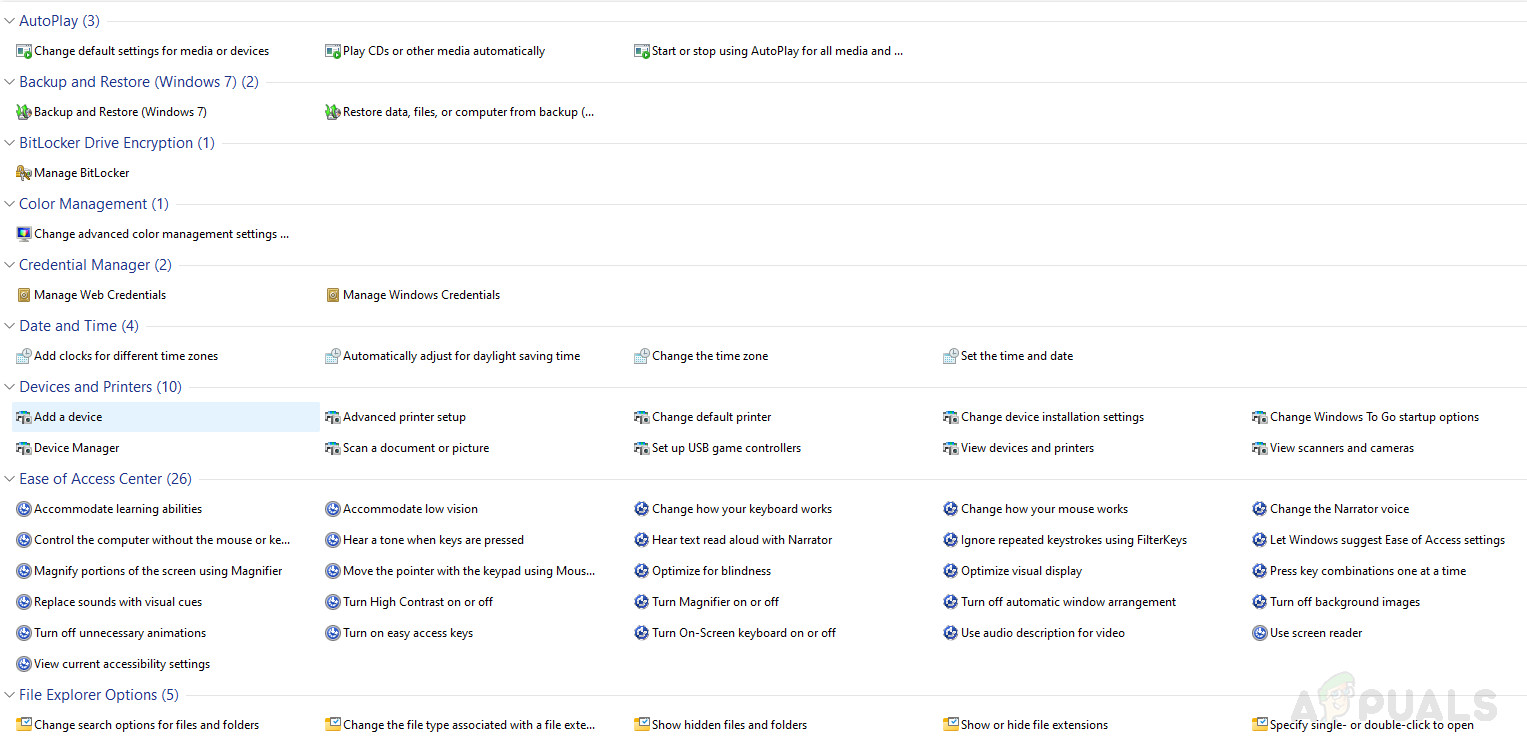This screenshot has width=1527, height=748.
Task: Collapse the Backup and Restore (Windows 7) group chevron
Action: pos(9,82)
